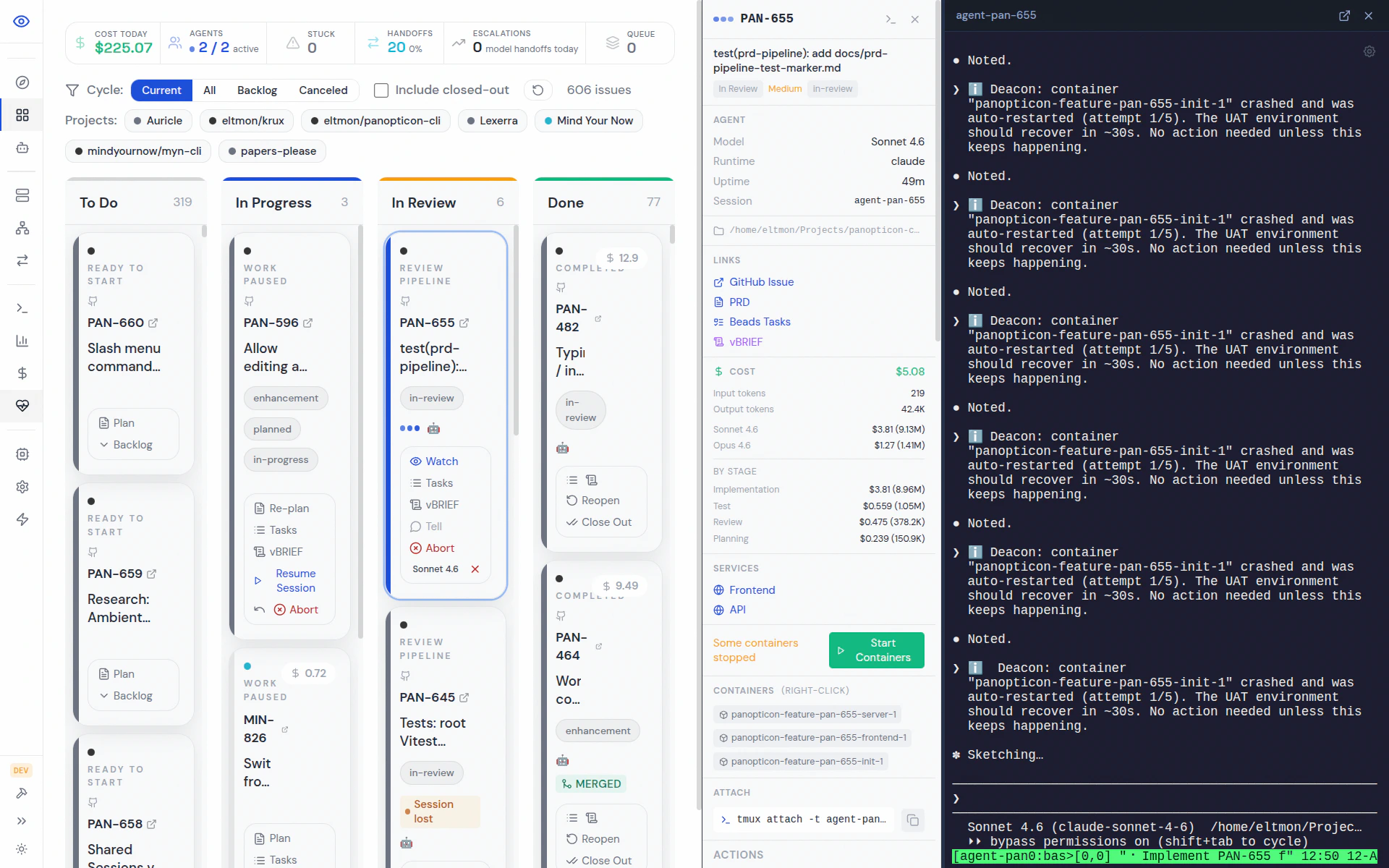Open the API service link

point(730,610)
